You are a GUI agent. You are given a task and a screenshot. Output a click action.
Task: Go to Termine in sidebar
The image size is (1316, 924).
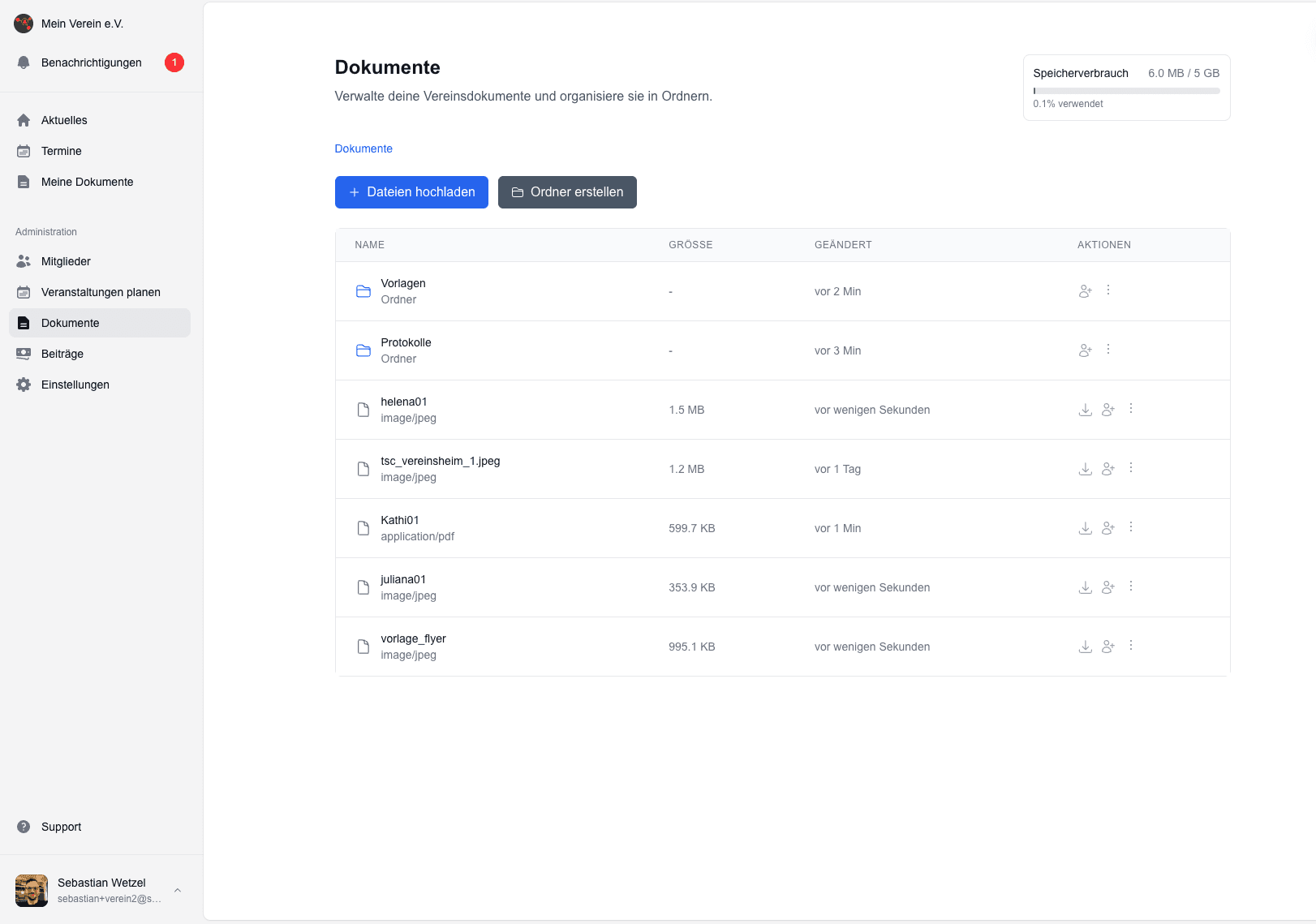(x=100, y=151)
